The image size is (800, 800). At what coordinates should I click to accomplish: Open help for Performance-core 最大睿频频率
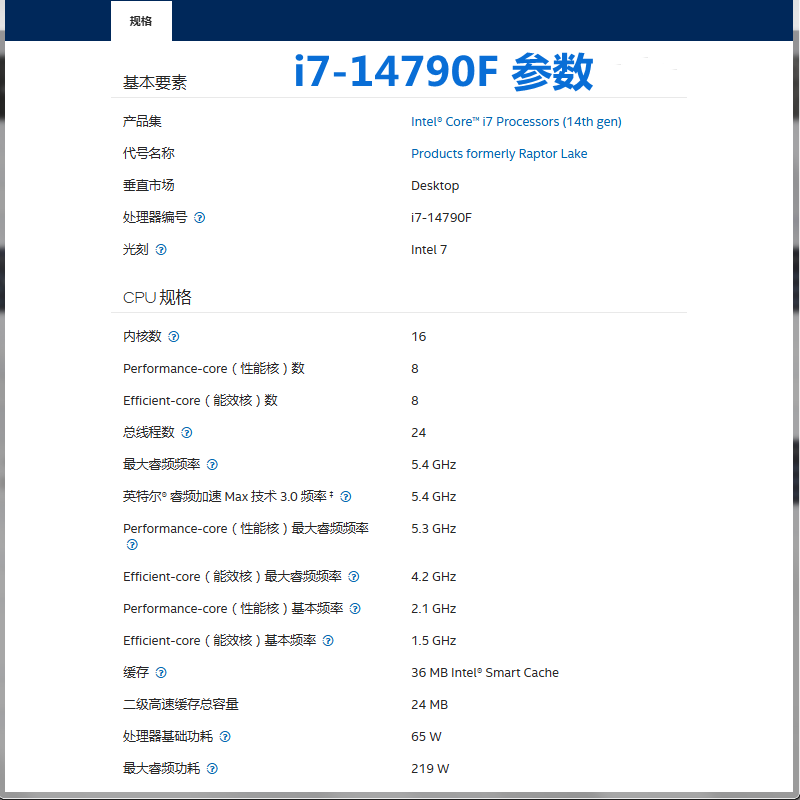[x=131, y=545]
